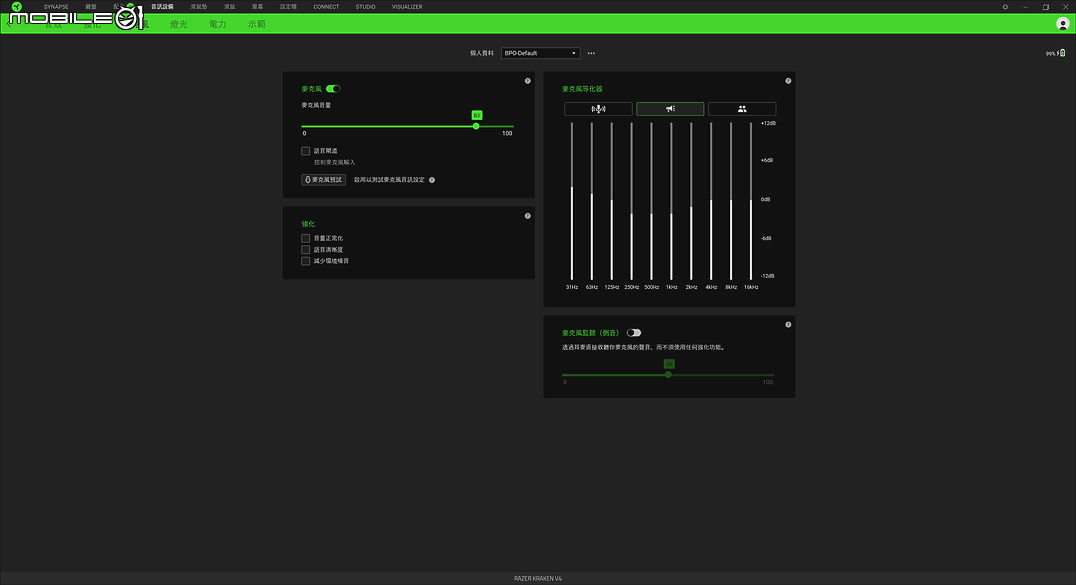
Task: Click the 0dB scale label
Action: point(765,199)
